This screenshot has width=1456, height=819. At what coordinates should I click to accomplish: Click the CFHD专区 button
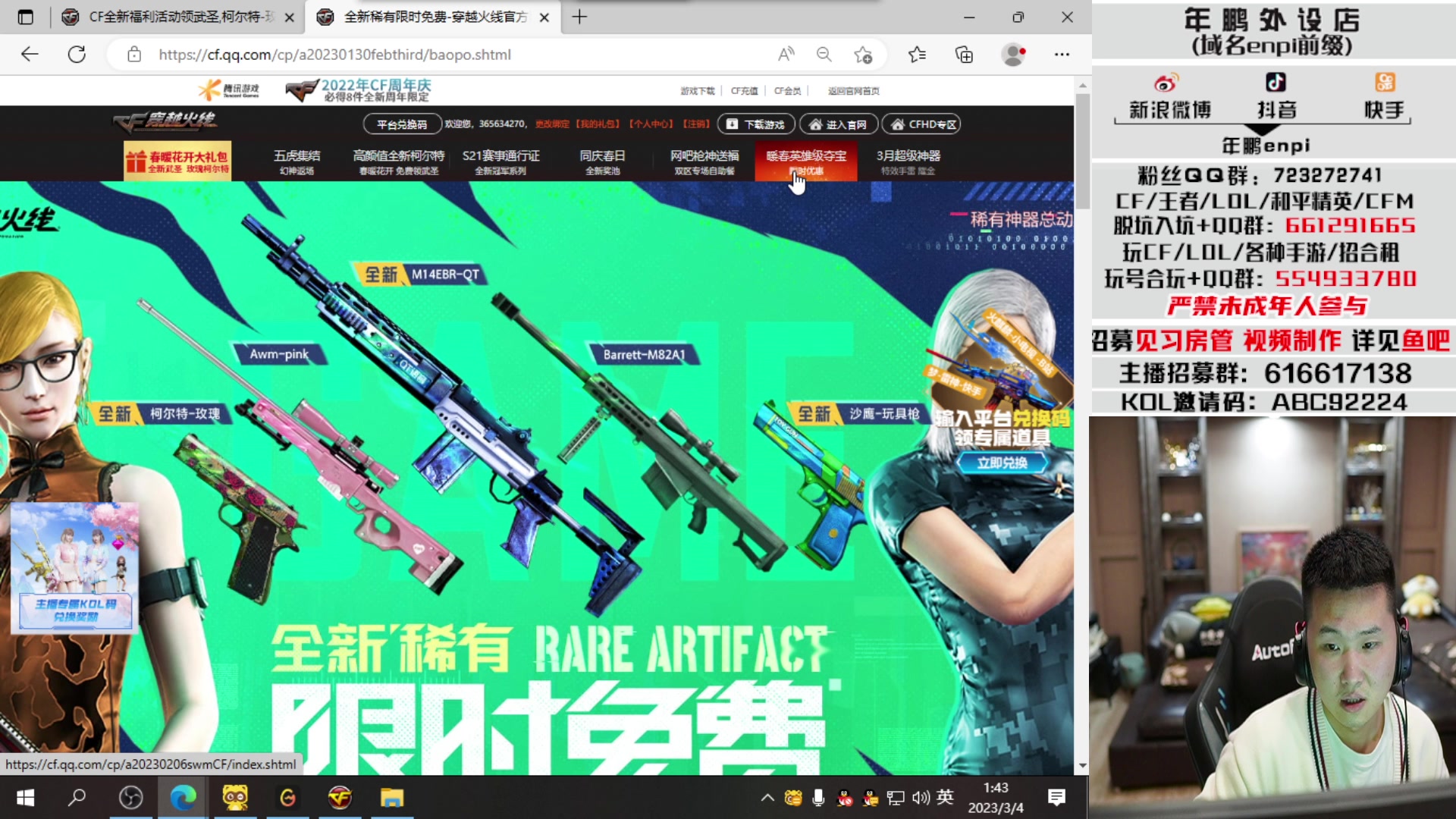click(x=922, y=124)
